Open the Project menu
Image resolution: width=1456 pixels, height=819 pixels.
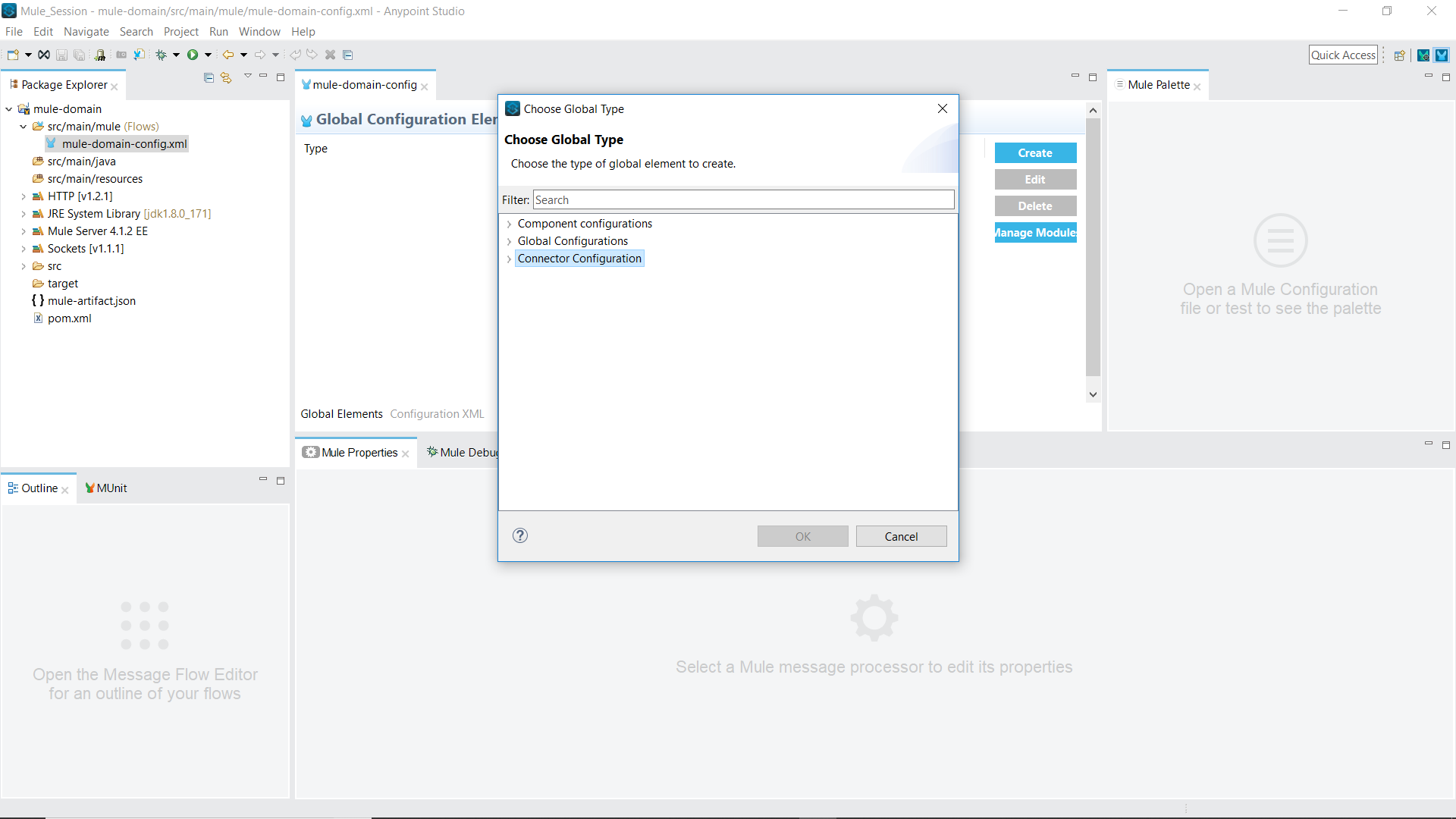coord(180,31)
